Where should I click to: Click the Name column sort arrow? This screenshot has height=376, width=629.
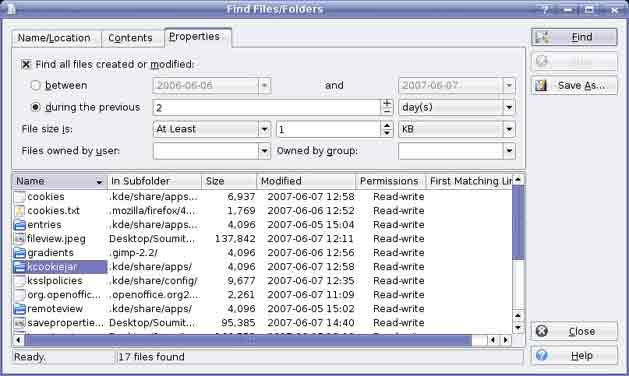[x=99, y=182]
